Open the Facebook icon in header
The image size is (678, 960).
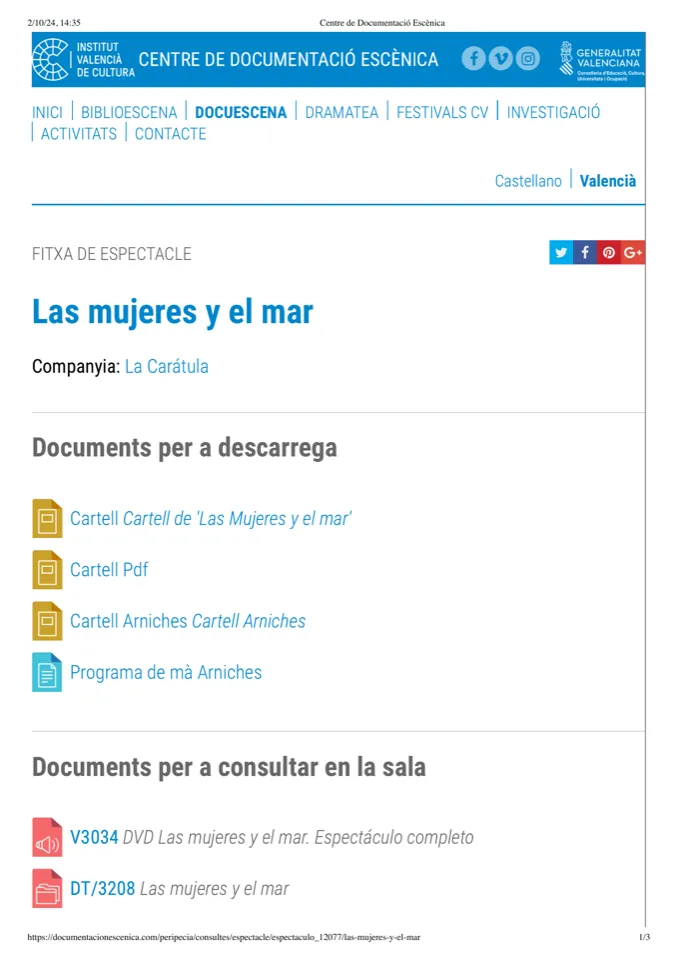(x=474, y=59)
